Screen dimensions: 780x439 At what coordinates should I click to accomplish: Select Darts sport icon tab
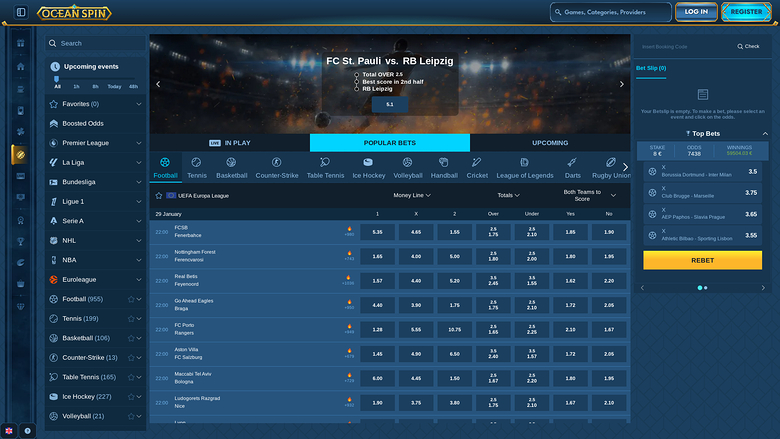573,168
